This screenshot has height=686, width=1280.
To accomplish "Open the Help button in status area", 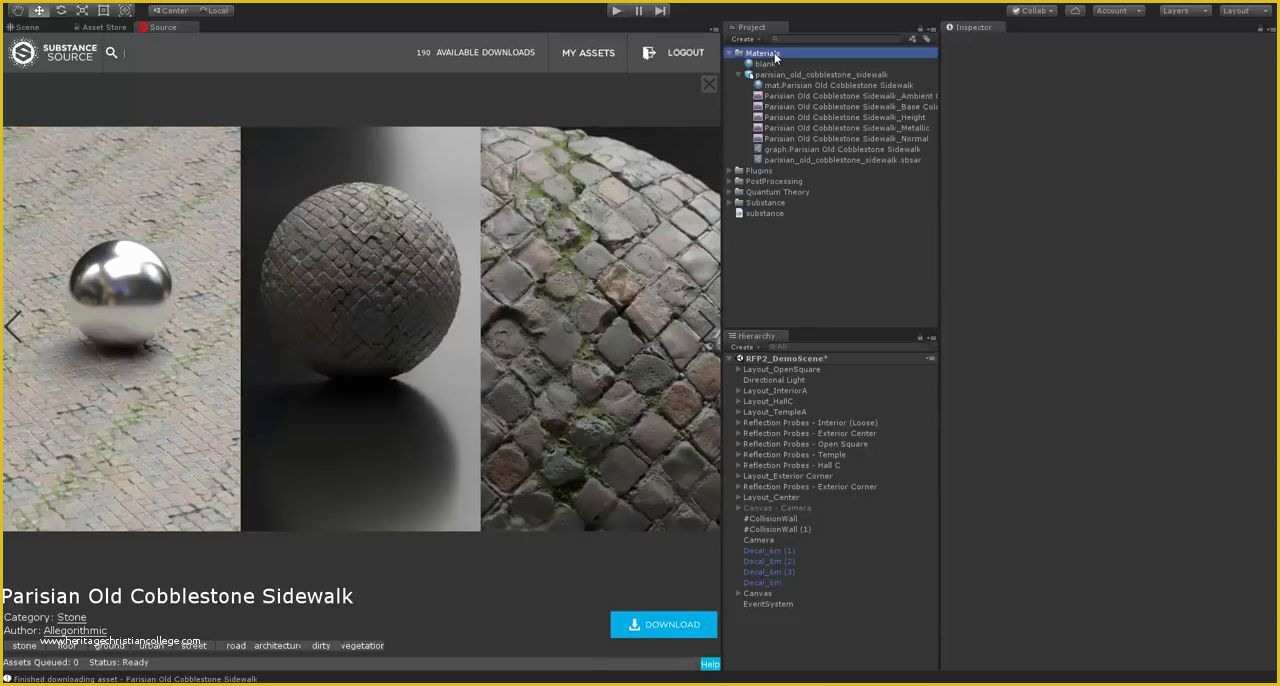I will [710, 664].
